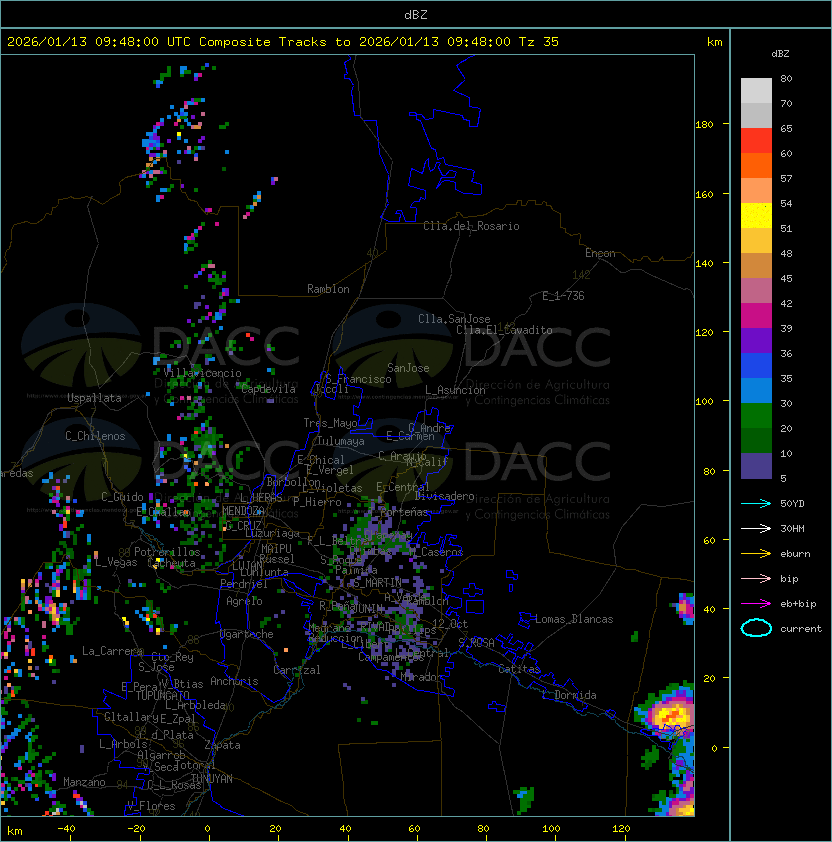Screen dimensions: 832x842
Task: Select the bright yellow 54 dBZ swatch
Action: [756, 215]
